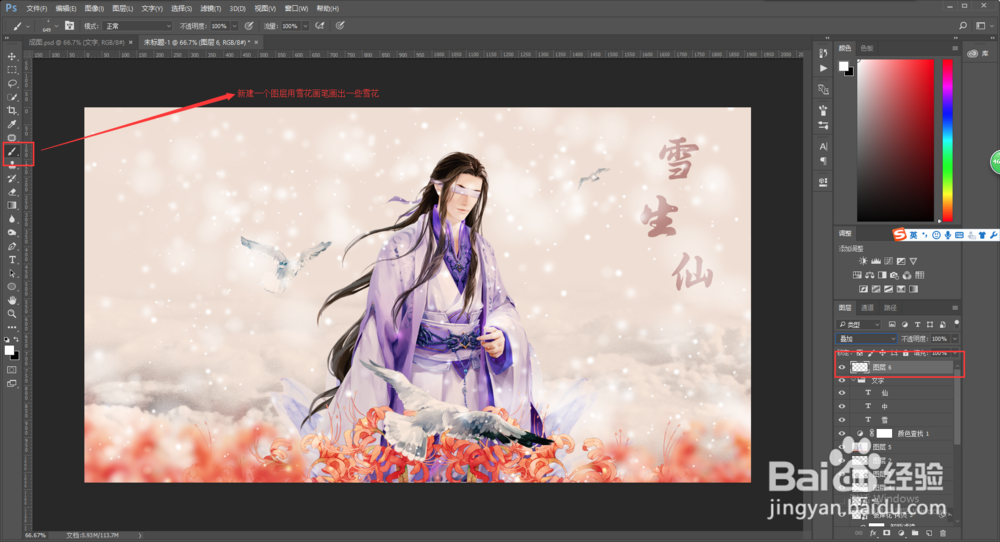Select the Hand tool

tap(11, 300)
